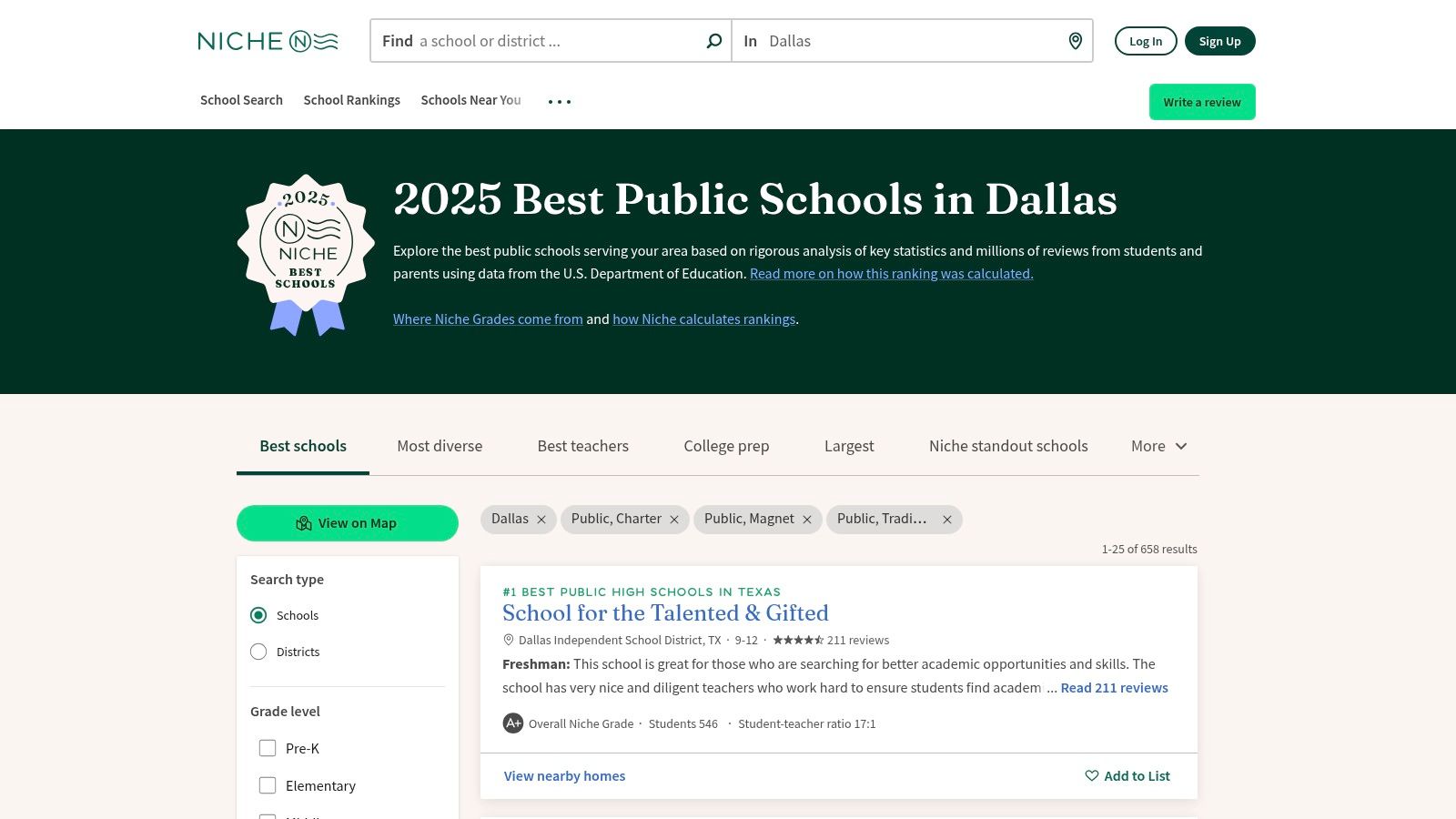
Task: Click the search magnifier icon
Action: [x=714, y=40]
